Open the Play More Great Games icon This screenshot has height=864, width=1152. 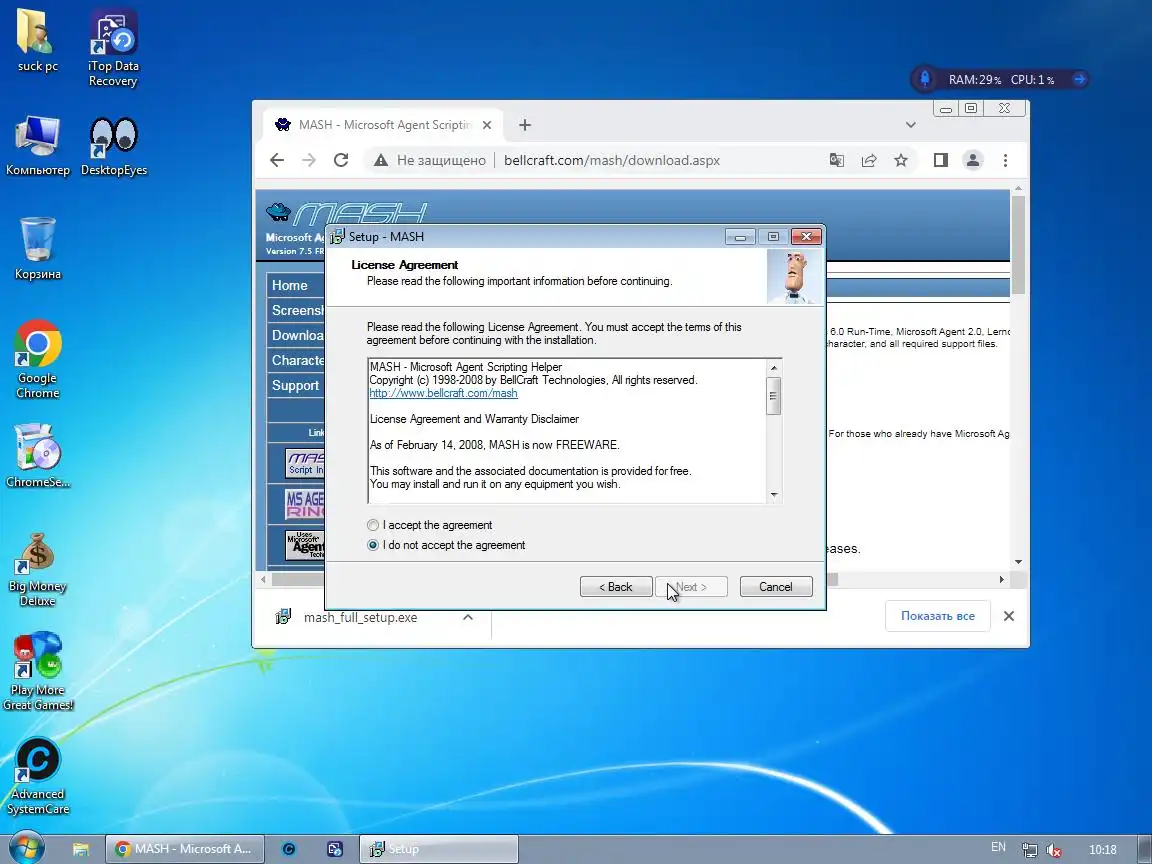pyautogui.click(x=37, y=671)
